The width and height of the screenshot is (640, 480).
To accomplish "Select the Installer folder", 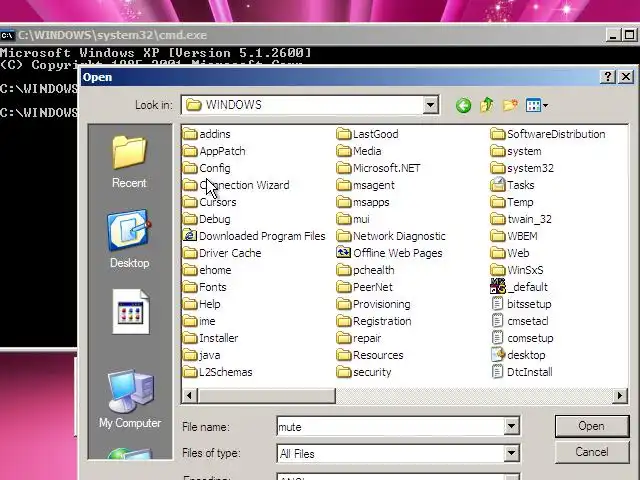I will [211, 338].
